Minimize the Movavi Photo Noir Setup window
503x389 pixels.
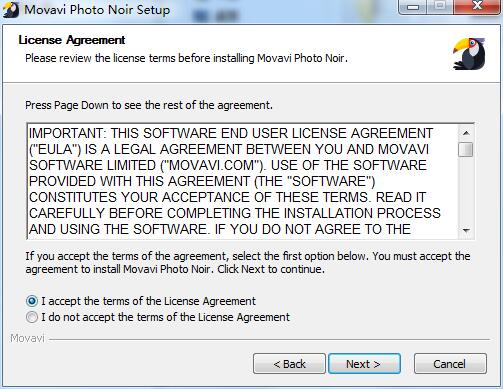tap(413, 6)
